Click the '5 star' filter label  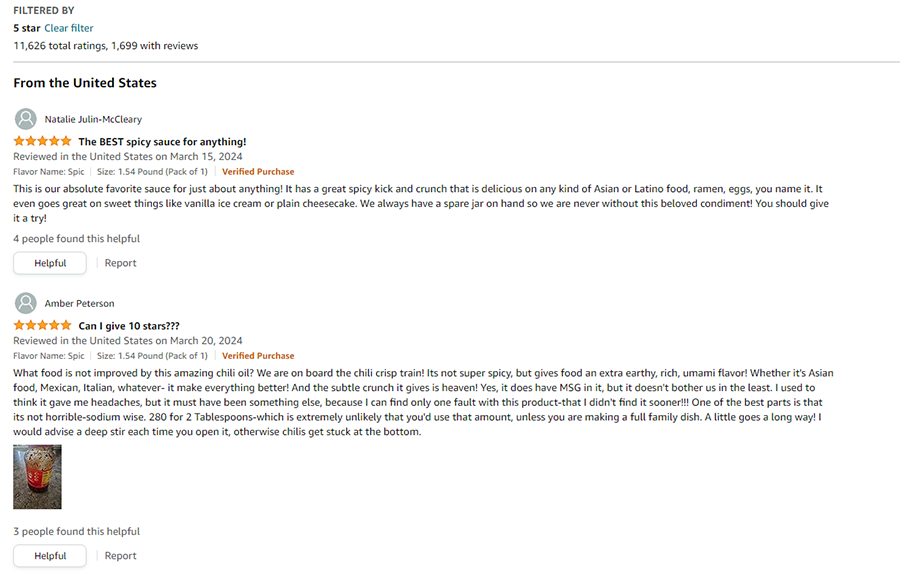(x=26, y=28)
